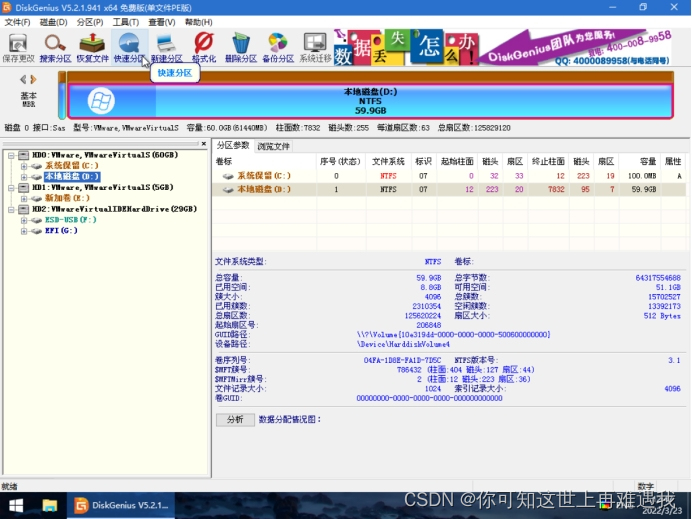Open the 分区(P) menu
Viewport: 692px width, 519px height.
click(x=90, y=22)
